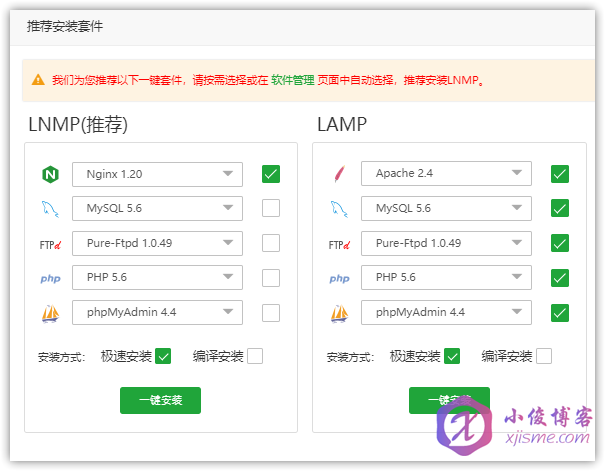Image resolution: width=605 pixels, height=471 pixels.
Task: Open the Apache 2.4 version dropdown
Action: (x=446, y=174)
